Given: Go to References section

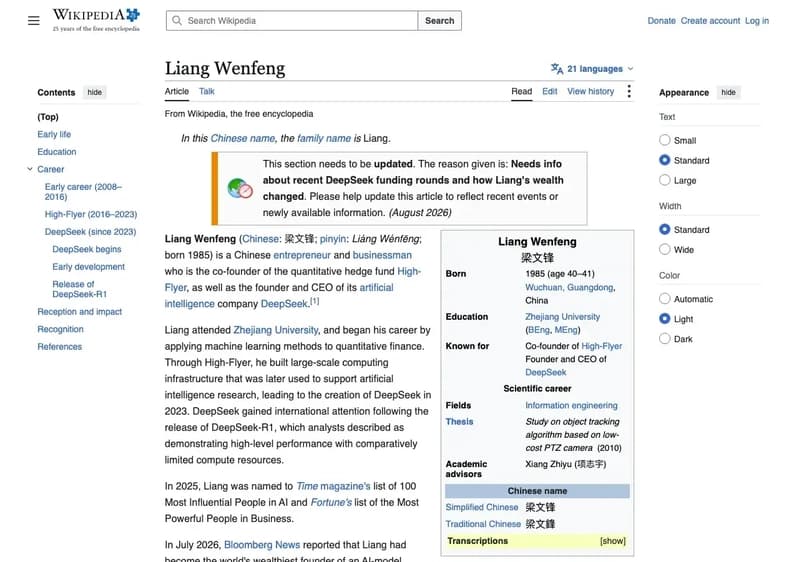Looking at the screenshot, I should pyautogui.click(x=60, y=346).
